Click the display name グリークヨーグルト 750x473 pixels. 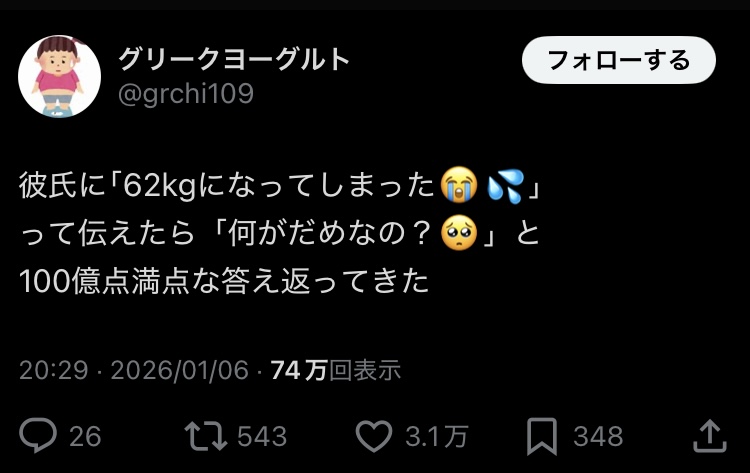[234, 60]
